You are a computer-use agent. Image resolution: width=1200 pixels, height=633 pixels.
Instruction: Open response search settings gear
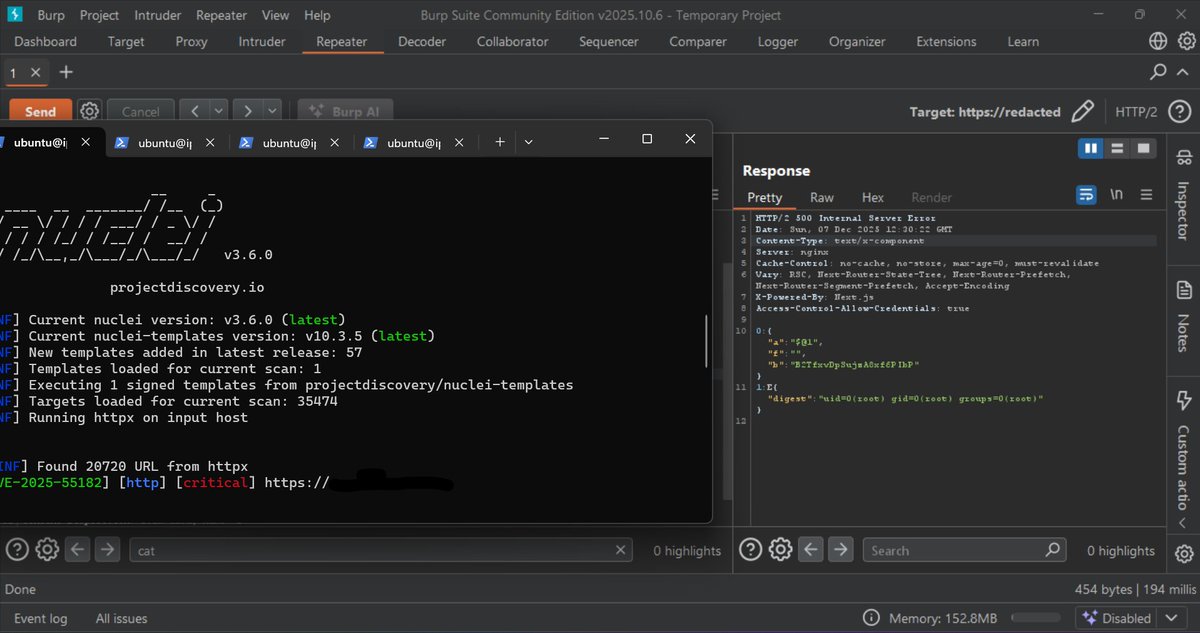click(x=781, y=549)
